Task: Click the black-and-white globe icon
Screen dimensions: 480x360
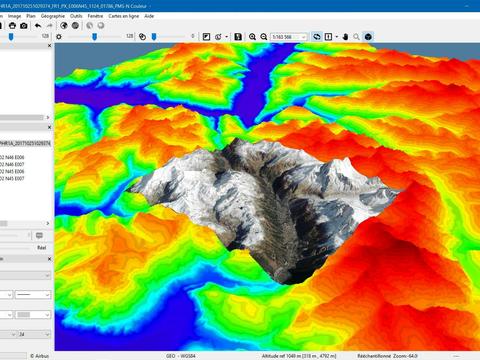Action: click(x=64, y=26)
